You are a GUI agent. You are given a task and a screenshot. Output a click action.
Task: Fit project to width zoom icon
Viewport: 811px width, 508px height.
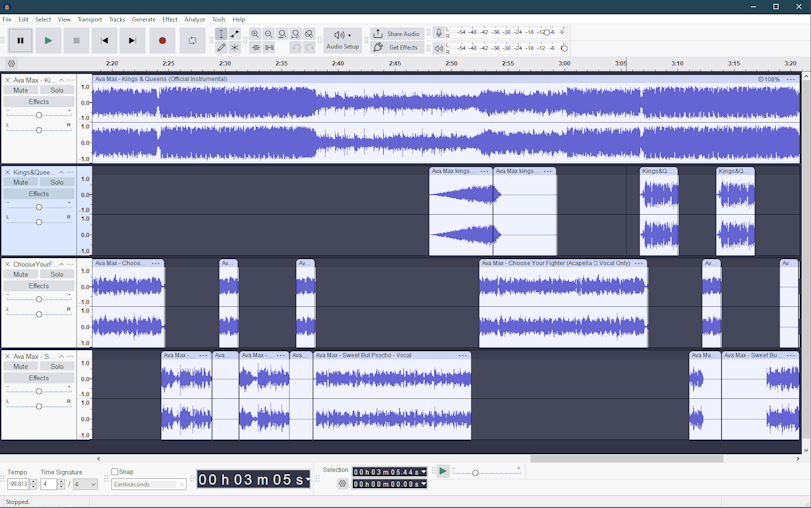pos(296,34)
